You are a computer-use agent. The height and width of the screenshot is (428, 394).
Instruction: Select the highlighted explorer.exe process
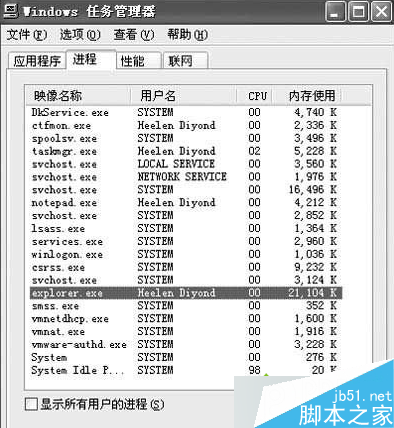[185, 293]
